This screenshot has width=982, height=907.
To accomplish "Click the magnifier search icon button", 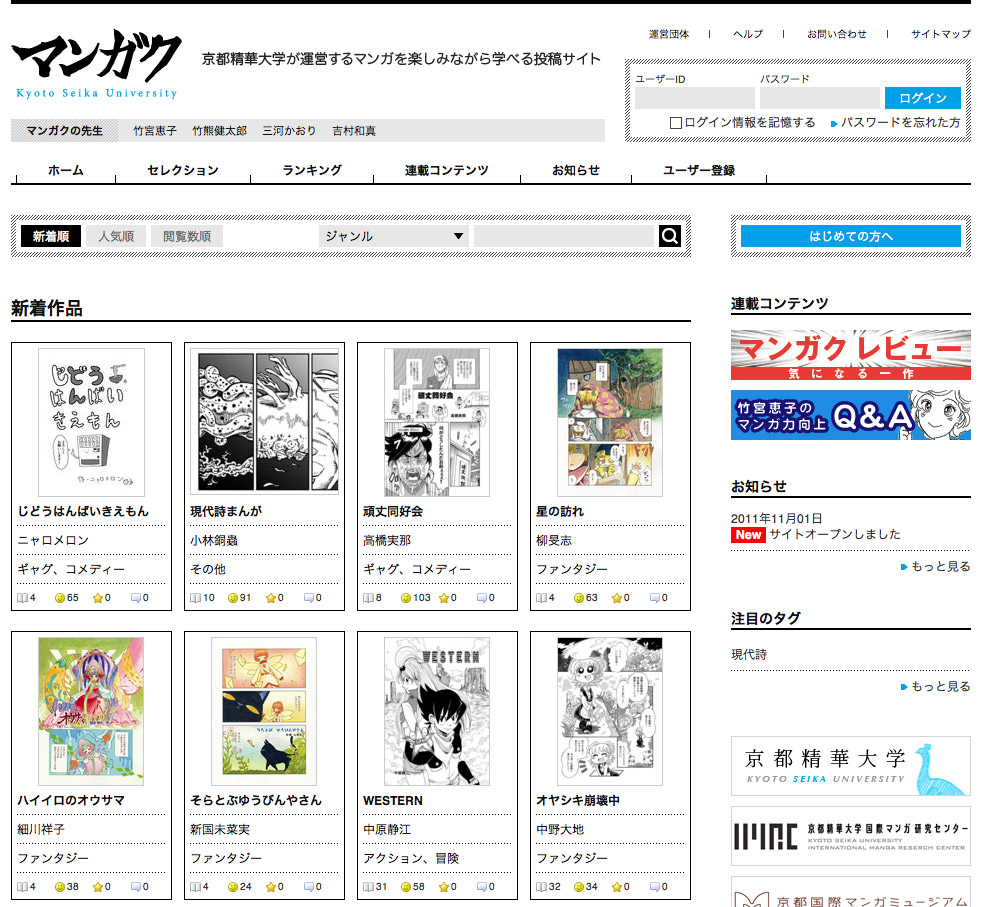I will (670, 236).
